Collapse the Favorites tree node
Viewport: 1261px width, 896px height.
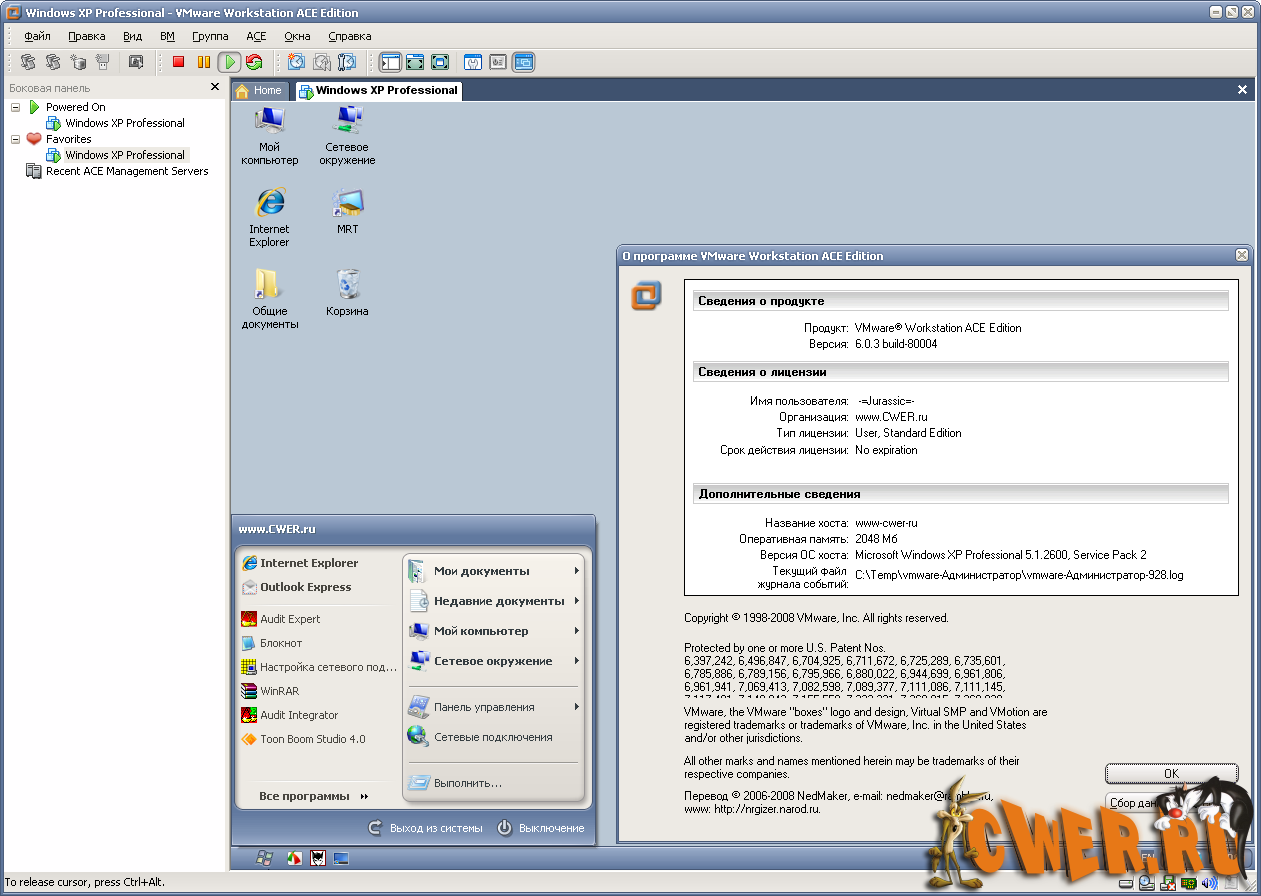15,139
